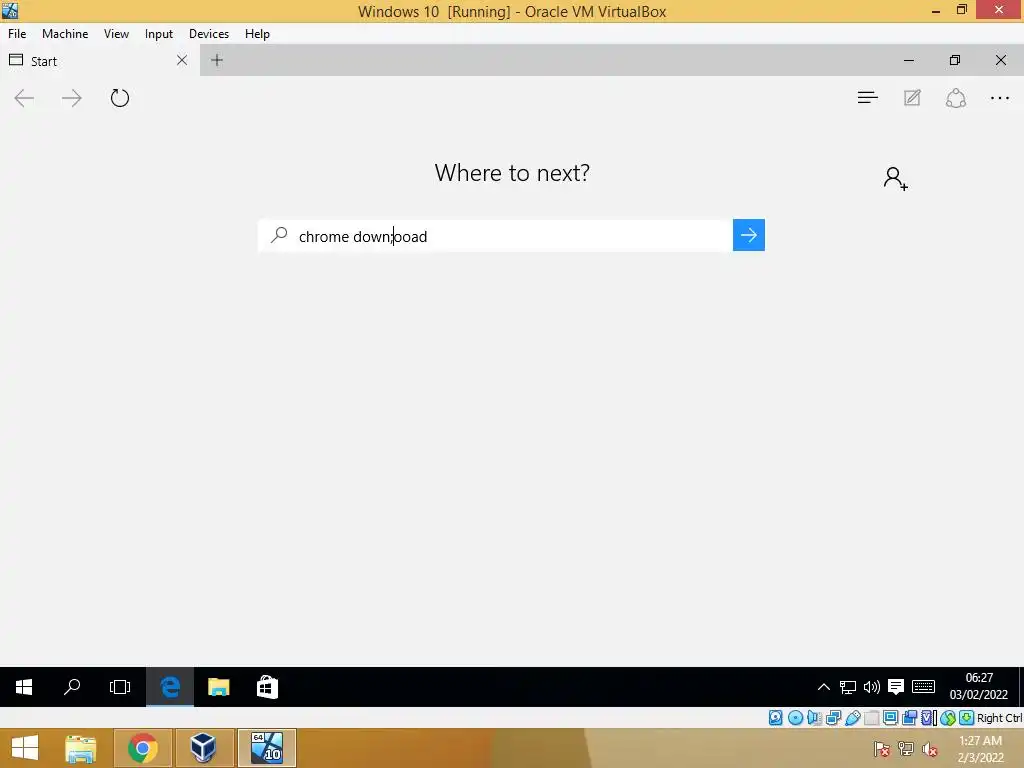Screen dimensions: 1024x768
Task: Open a new Edge tab with plus
Action: 217,60
